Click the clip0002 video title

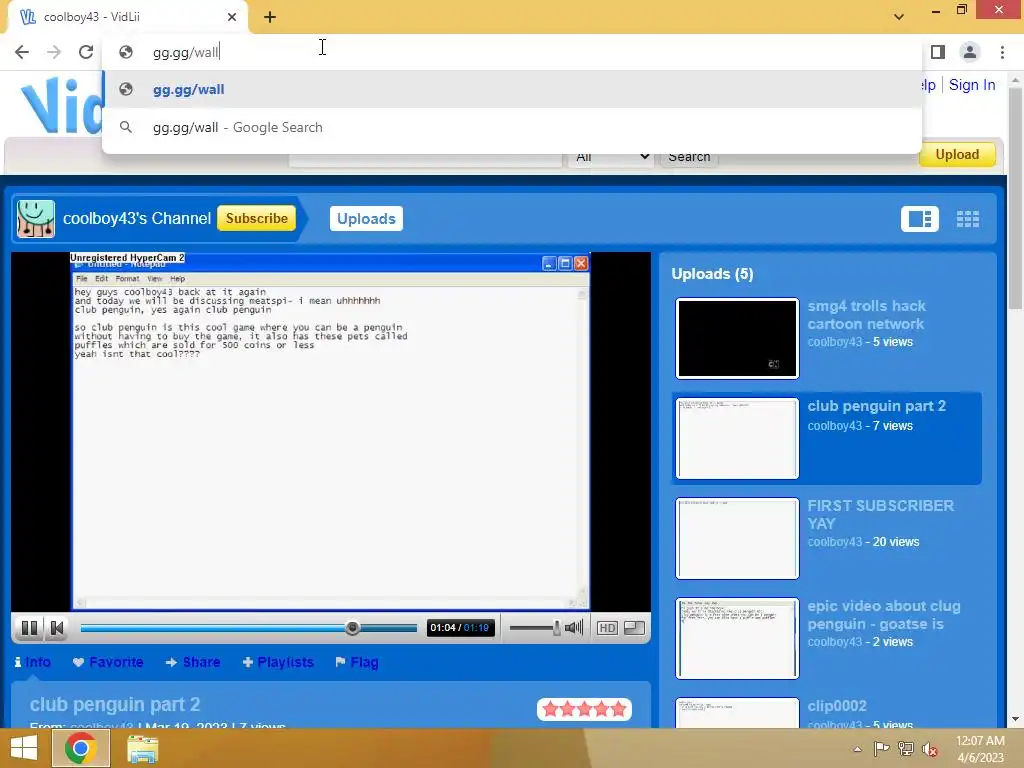tap(837, 706)
